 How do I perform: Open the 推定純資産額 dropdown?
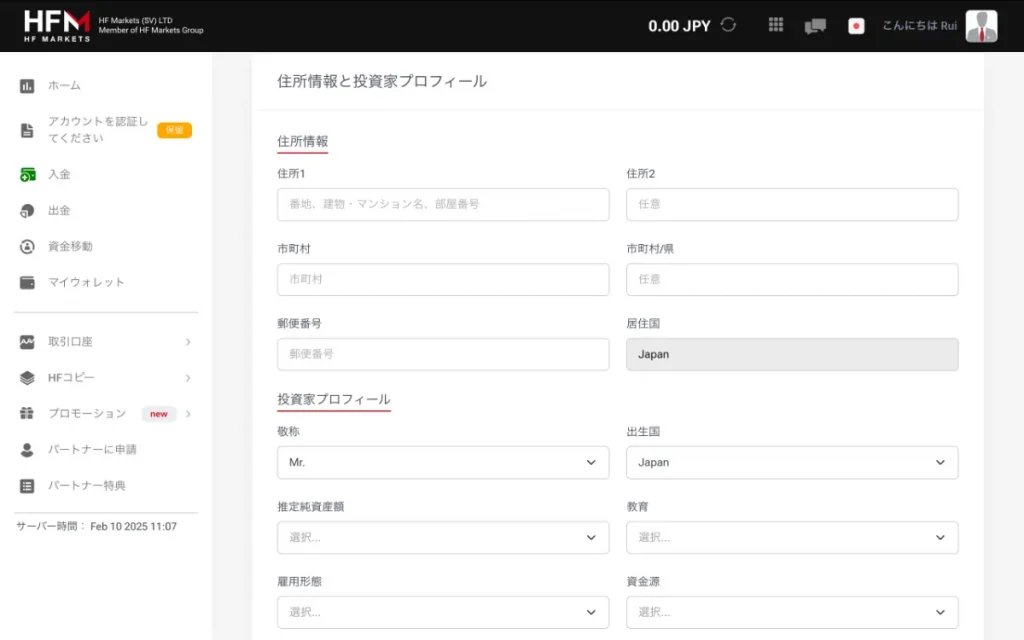tap(443, 537)
